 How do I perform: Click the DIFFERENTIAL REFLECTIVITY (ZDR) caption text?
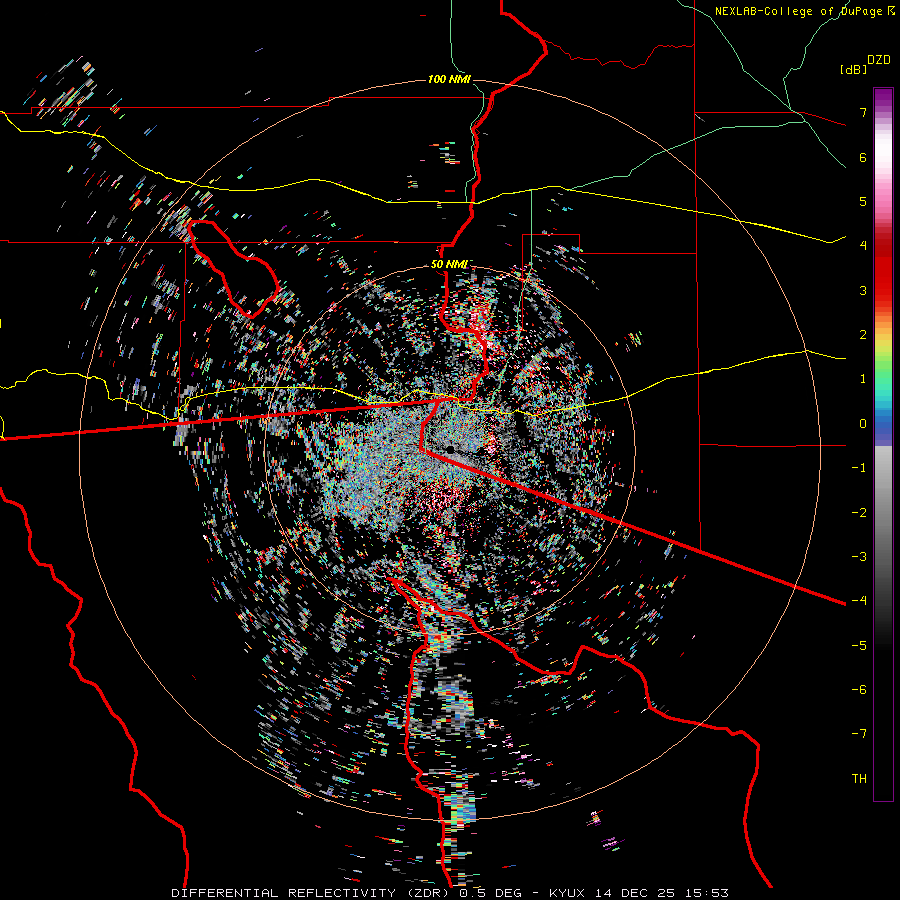click(312, 893)
